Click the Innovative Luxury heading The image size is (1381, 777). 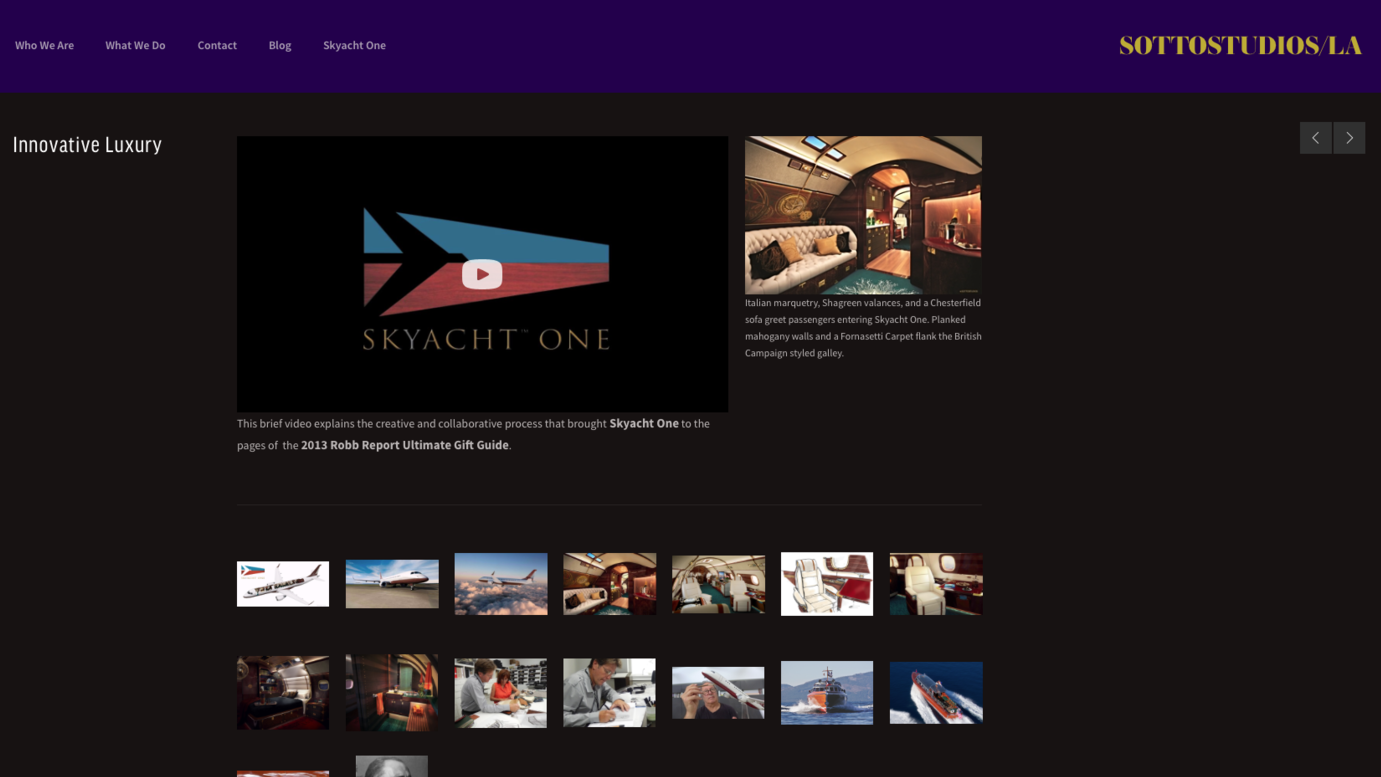coord(87,145)
